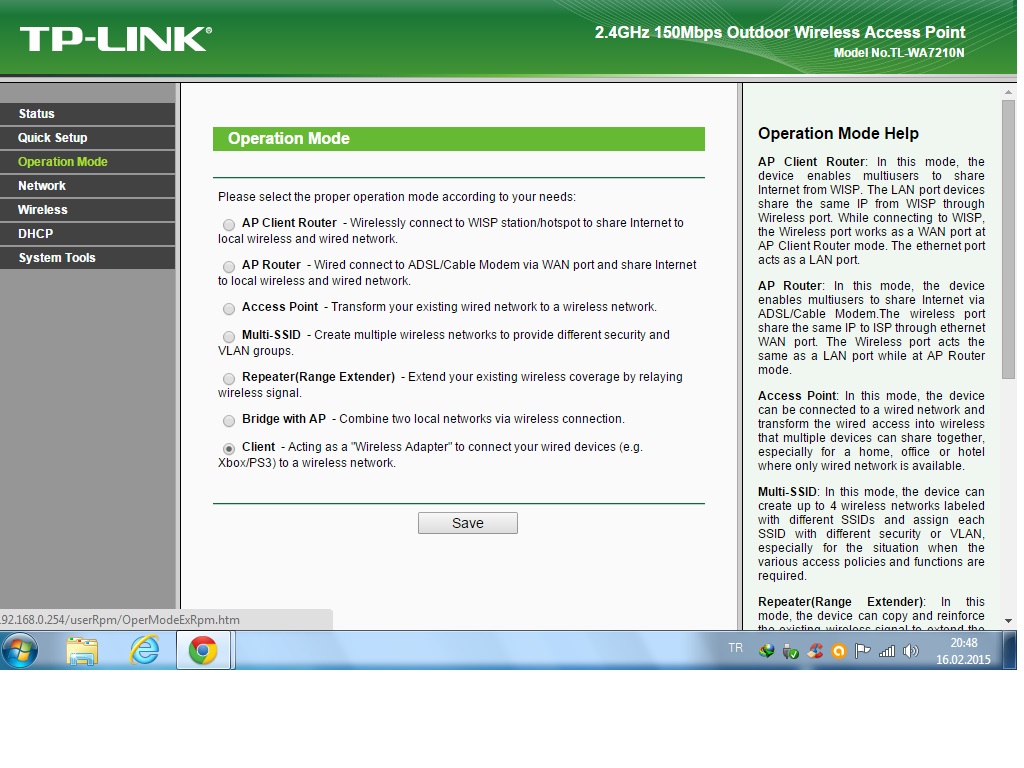The width and height of the screenshot is (1024, 768).
Task: Click the 'AP Client Router' option label
Action: pyautogui.click(x=289, y=223)
